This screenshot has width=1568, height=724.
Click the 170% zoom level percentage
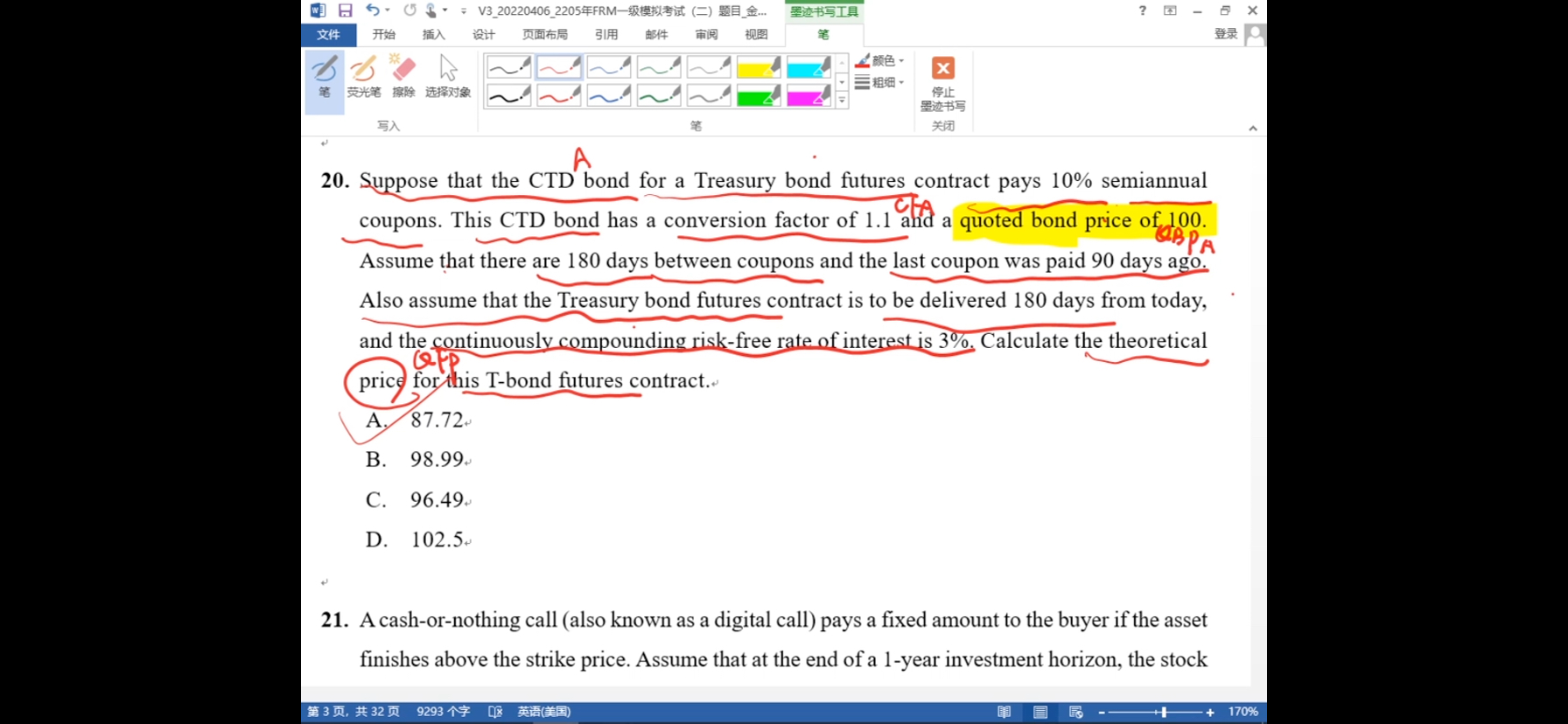click(x=1242, y=712)
